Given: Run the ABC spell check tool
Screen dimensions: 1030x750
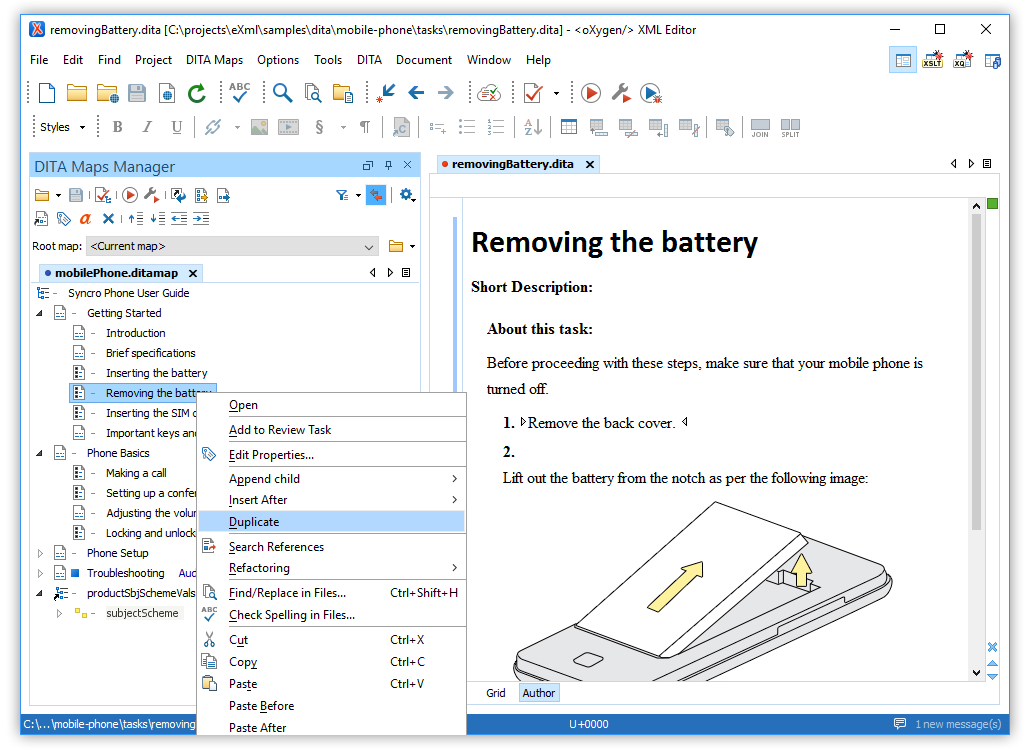Looking at the screenshot, I should [240, 93].
